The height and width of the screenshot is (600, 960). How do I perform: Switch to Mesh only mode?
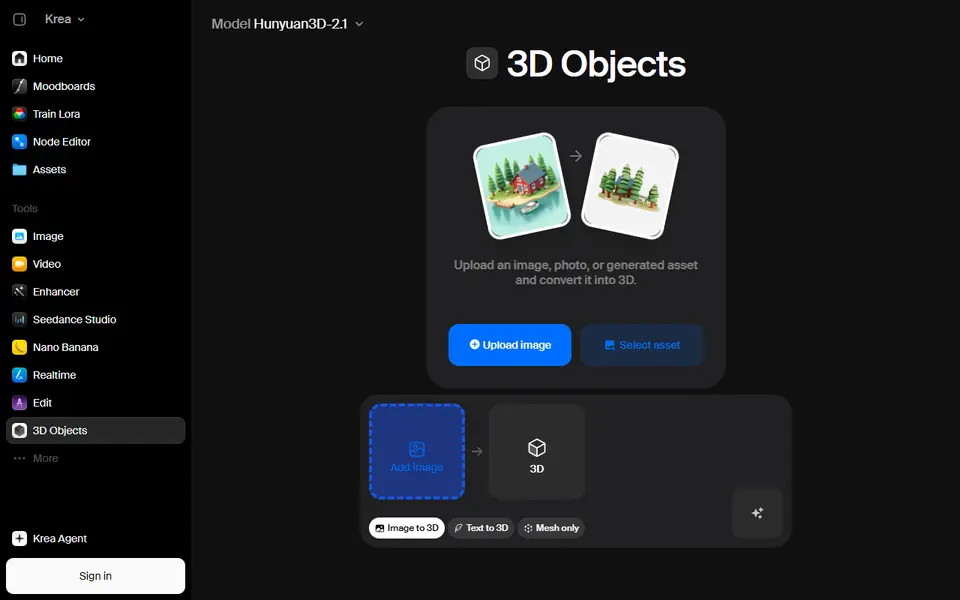[551, 528]
